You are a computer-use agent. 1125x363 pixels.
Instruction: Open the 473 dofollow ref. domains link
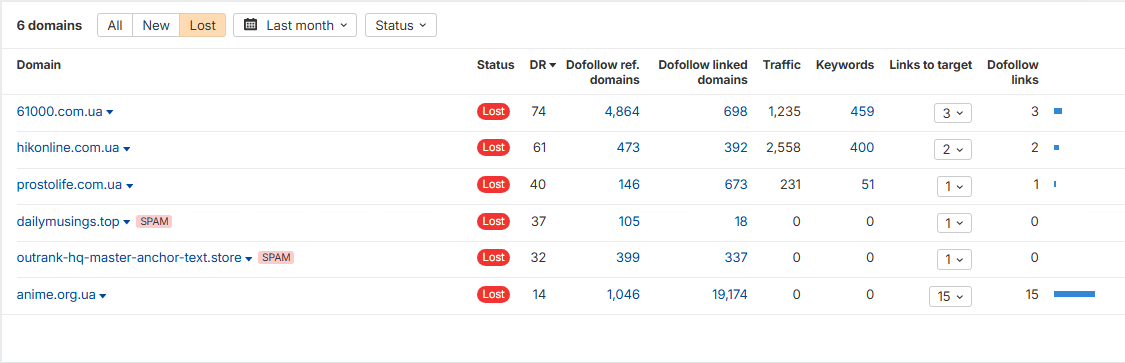point(628,147)
